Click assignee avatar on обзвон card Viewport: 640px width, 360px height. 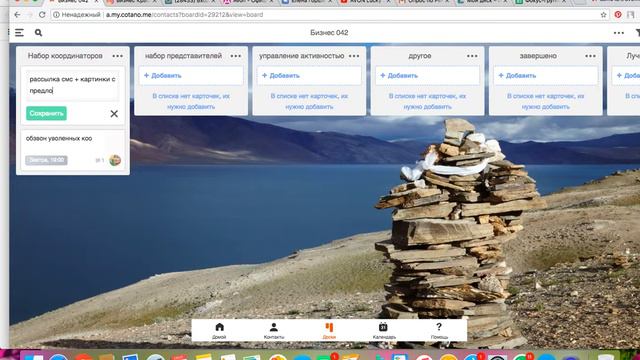(x=115, y=160)
